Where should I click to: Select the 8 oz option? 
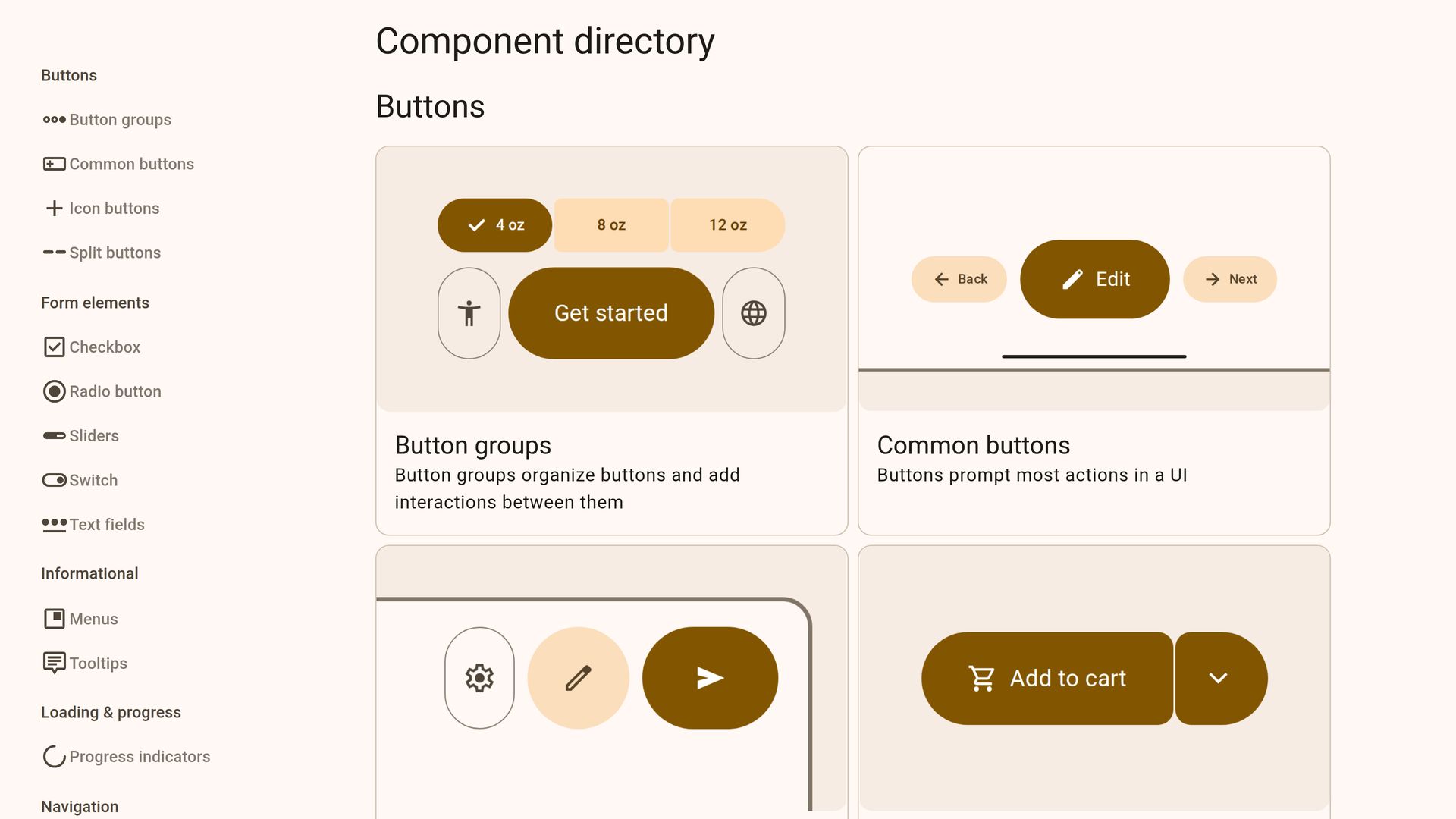[x=611, y=225]
